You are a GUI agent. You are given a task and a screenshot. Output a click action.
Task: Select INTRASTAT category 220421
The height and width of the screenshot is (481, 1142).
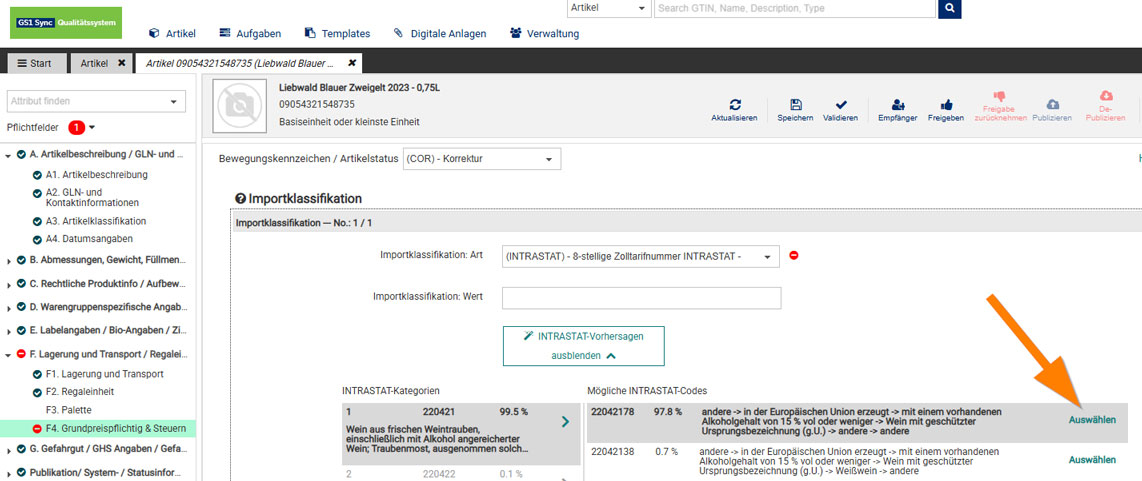click(462, 433)
